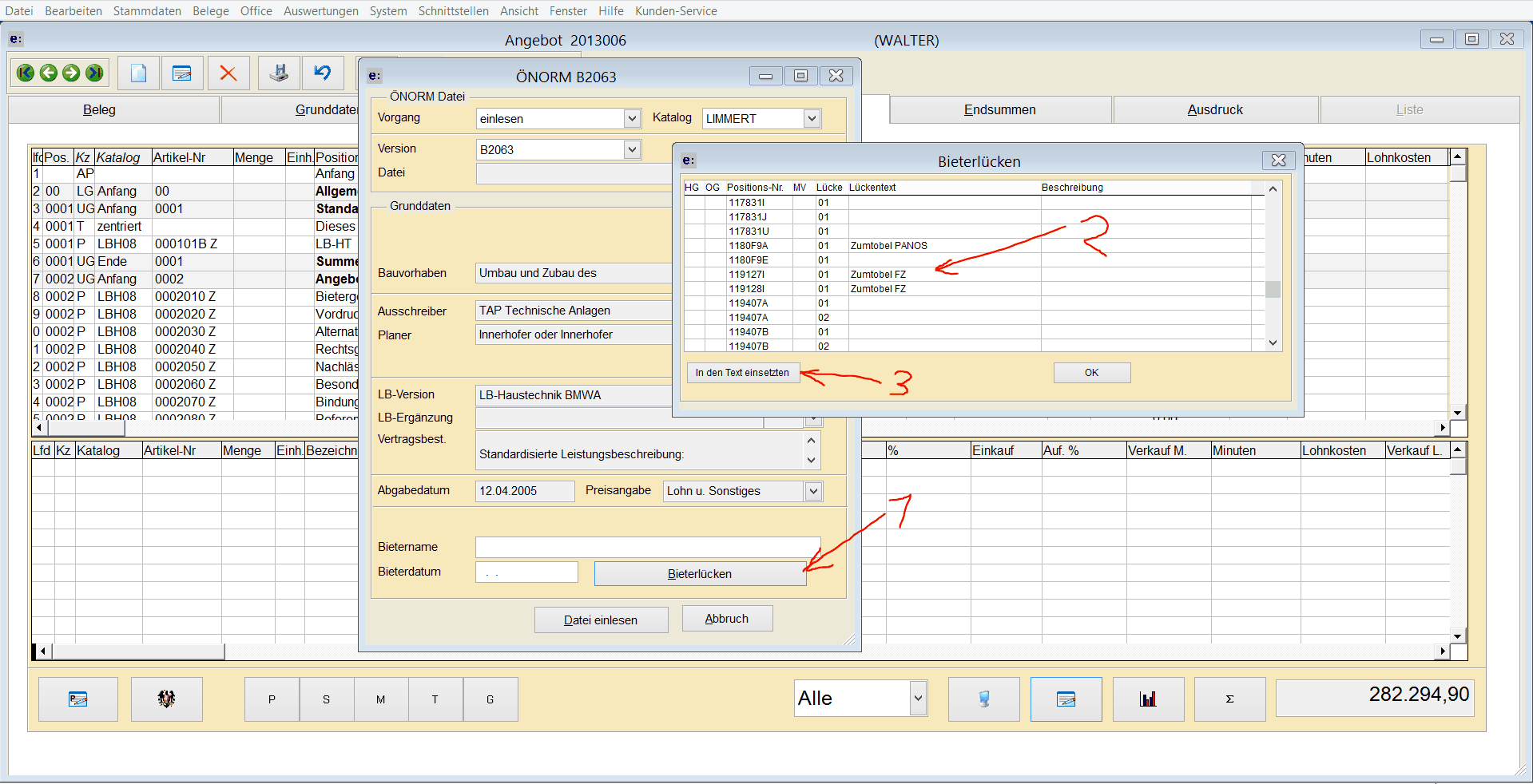1533x784 pixels.
Task: Select the M button in bottom bar
Action: 381,699
